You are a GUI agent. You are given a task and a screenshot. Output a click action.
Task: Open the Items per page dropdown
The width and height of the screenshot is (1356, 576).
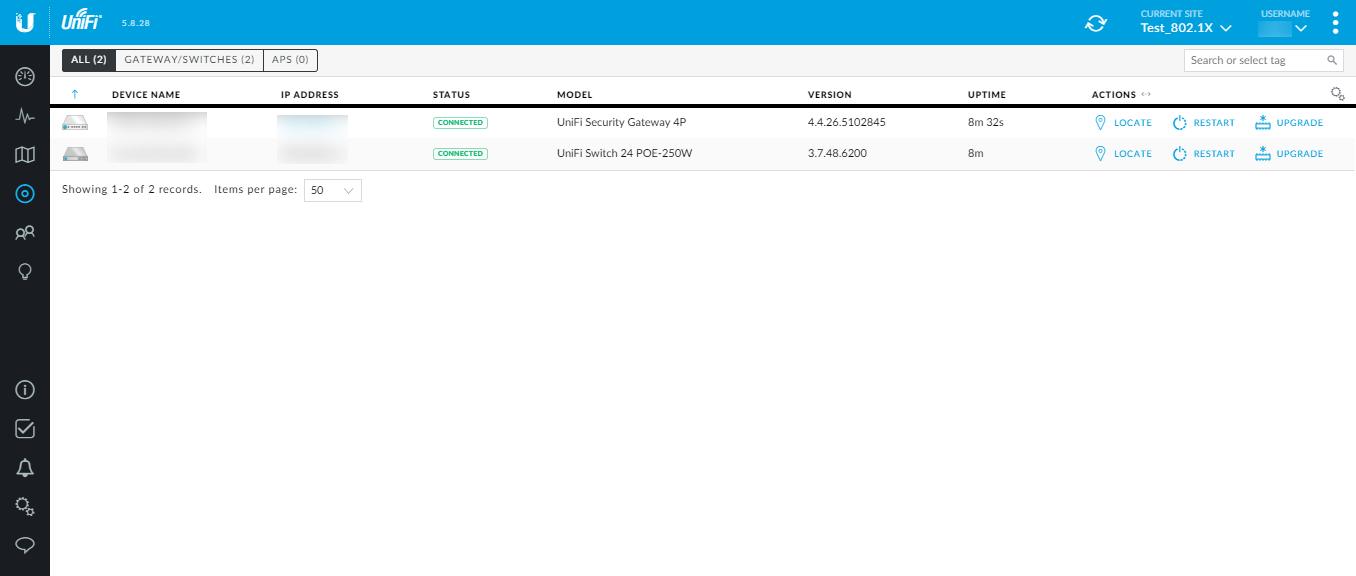tap(333, 190)
